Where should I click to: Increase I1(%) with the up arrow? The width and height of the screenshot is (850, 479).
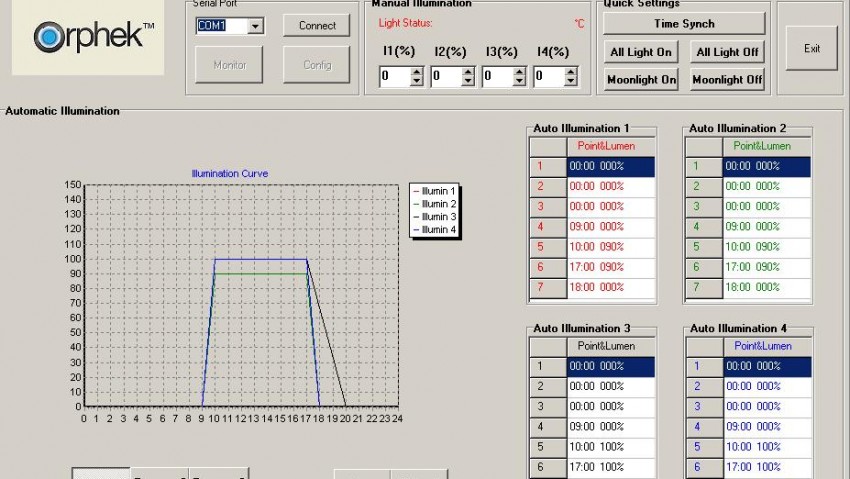[x=416, y=72]
